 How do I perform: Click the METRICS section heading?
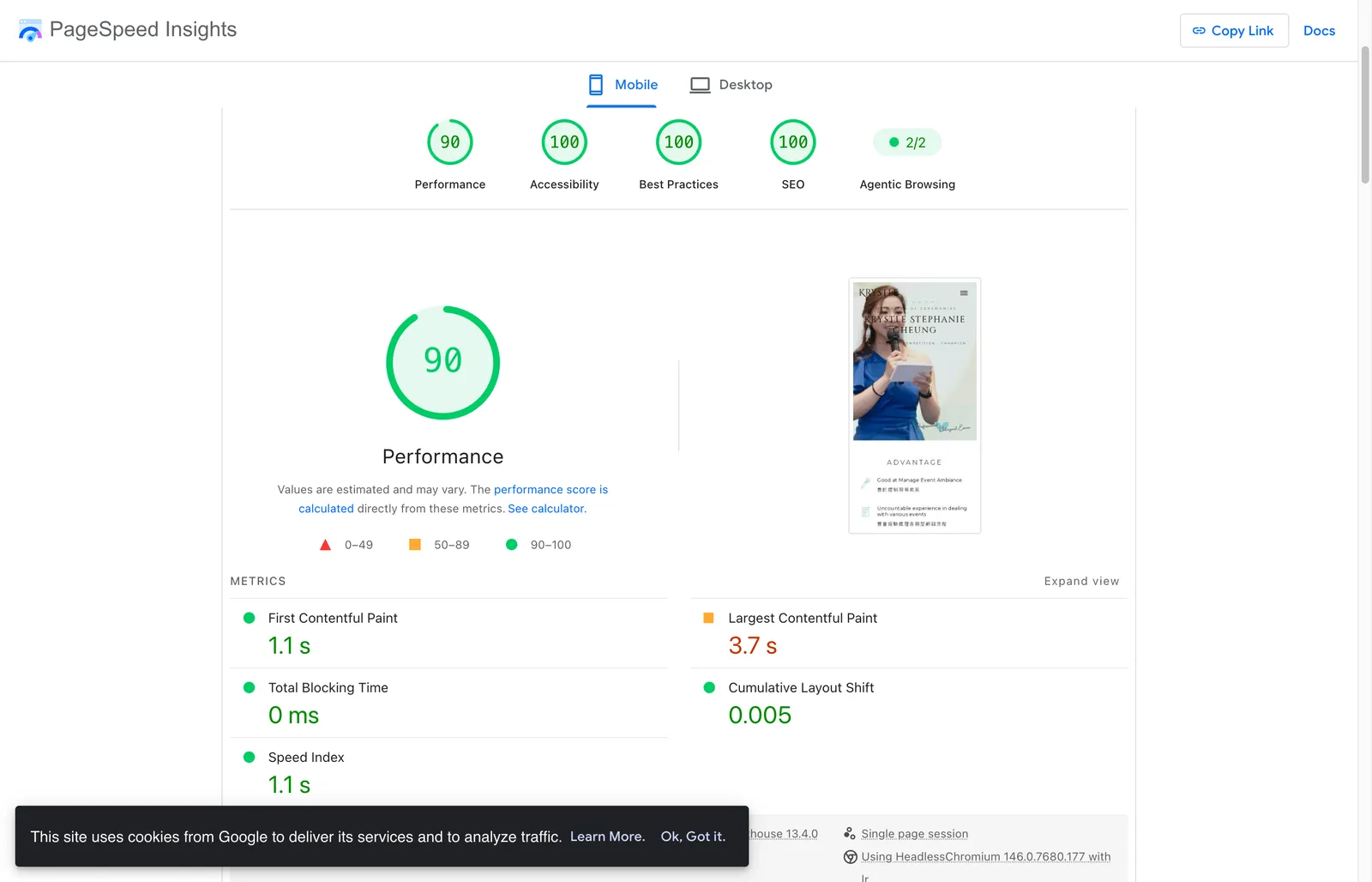258,581
